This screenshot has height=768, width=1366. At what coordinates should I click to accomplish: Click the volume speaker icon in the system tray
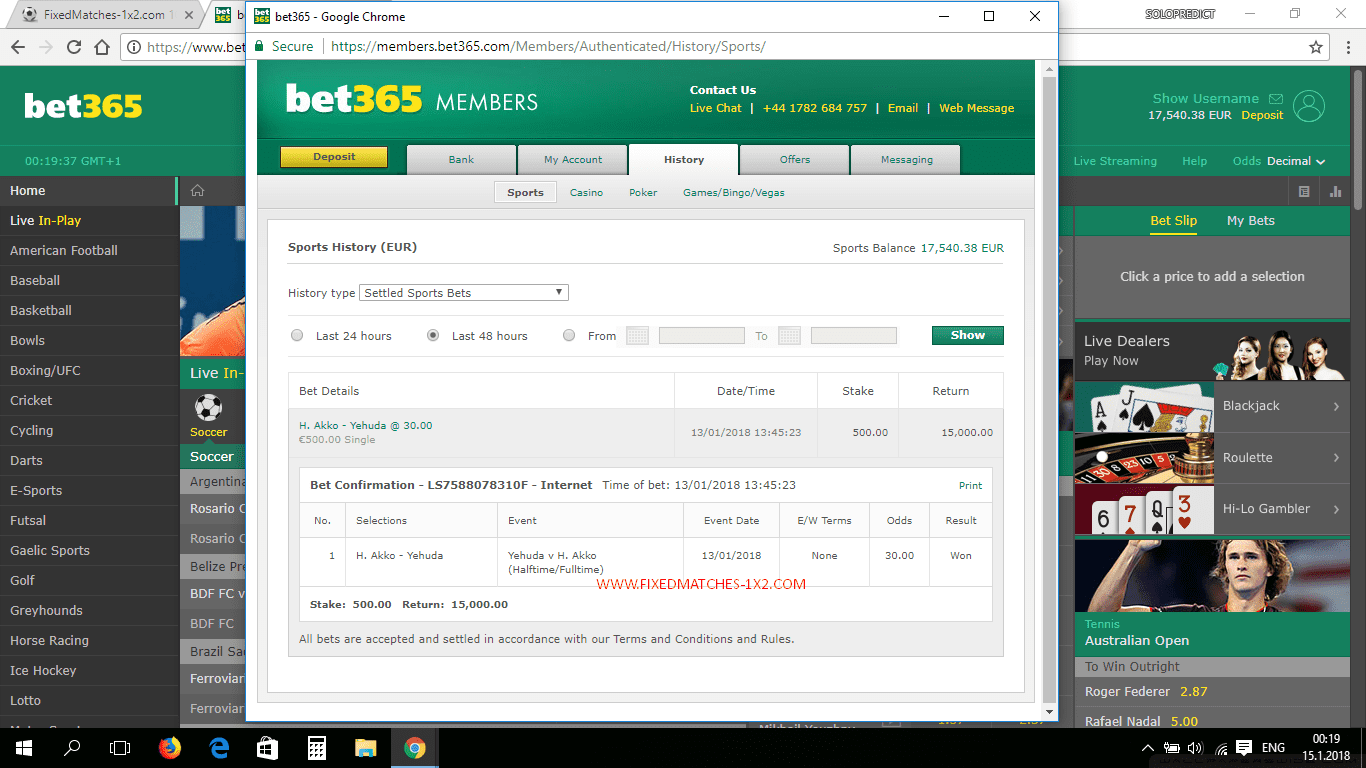pos(1195,748)
